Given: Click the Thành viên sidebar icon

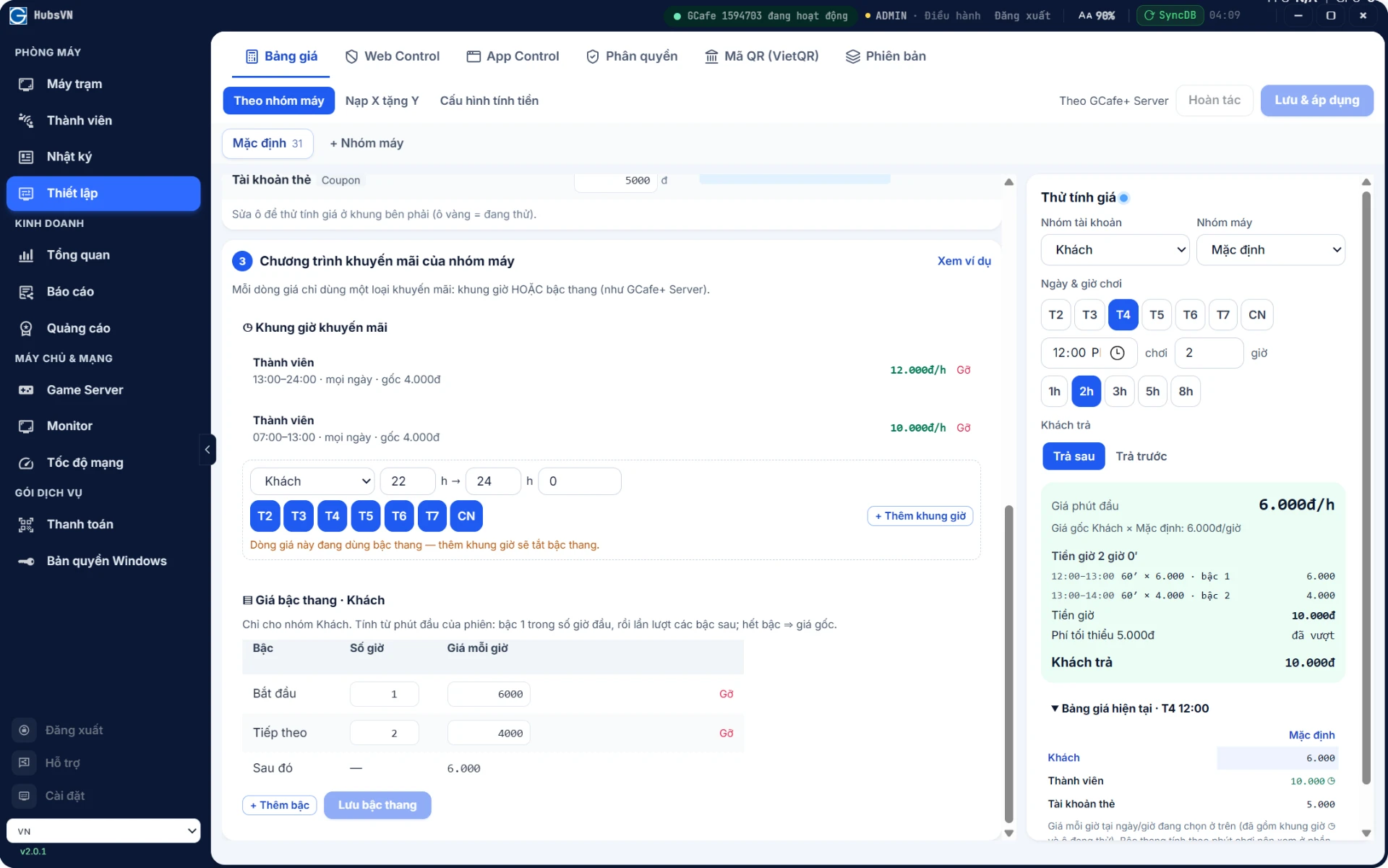Looking at the screenshot, I should point(26,120).
